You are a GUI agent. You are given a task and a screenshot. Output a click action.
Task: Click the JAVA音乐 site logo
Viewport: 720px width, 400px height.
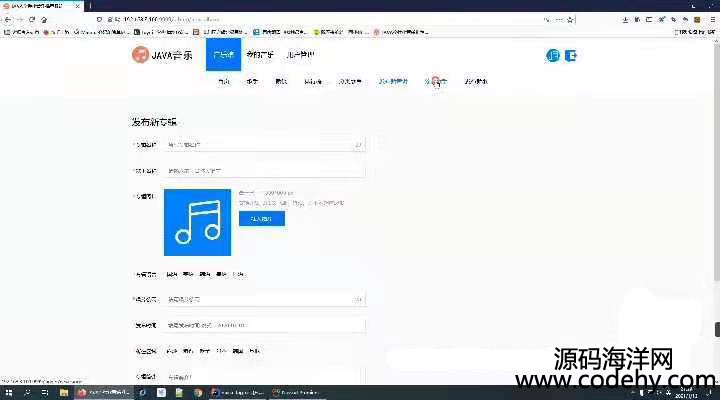click(x=162, y=55)
